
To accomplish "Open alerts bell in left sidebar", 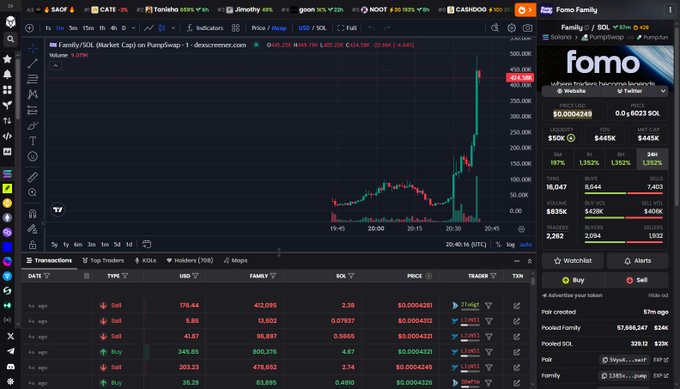I will coord(7,75).
